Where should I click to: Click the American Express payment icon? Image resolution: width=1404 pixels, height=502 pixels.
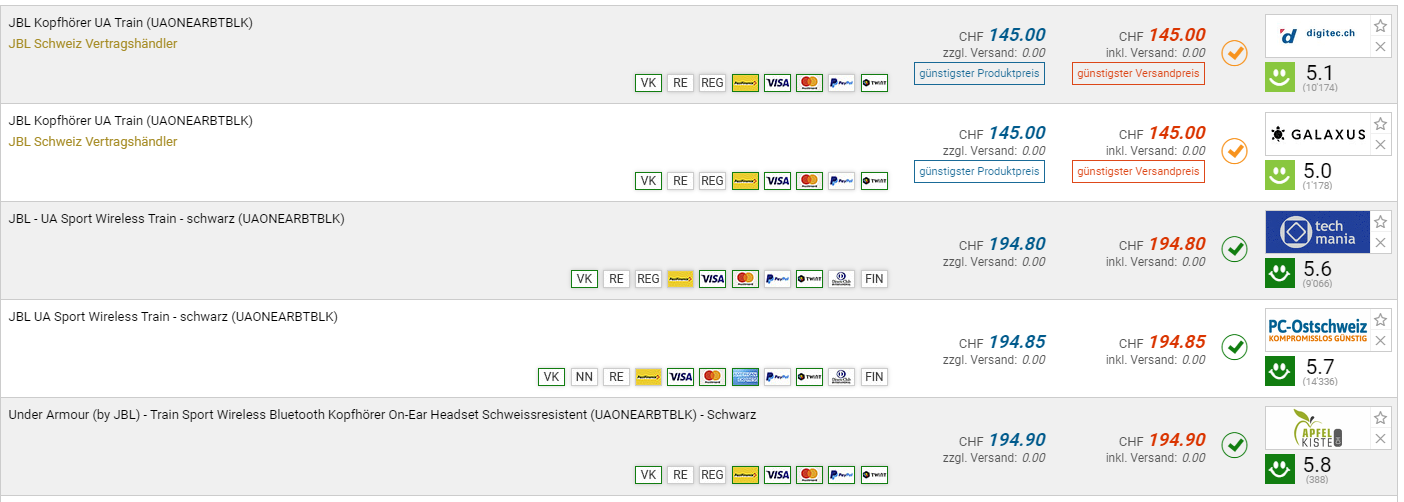(745, 377)
